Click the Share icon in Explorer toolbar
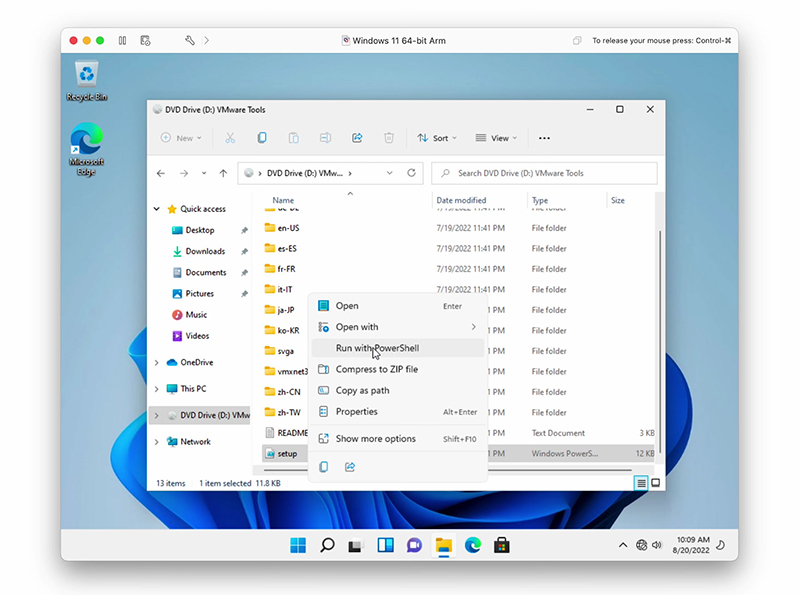The width and height of the screenshot is (800, 595). pyautogui.click(x=357, y=138)
